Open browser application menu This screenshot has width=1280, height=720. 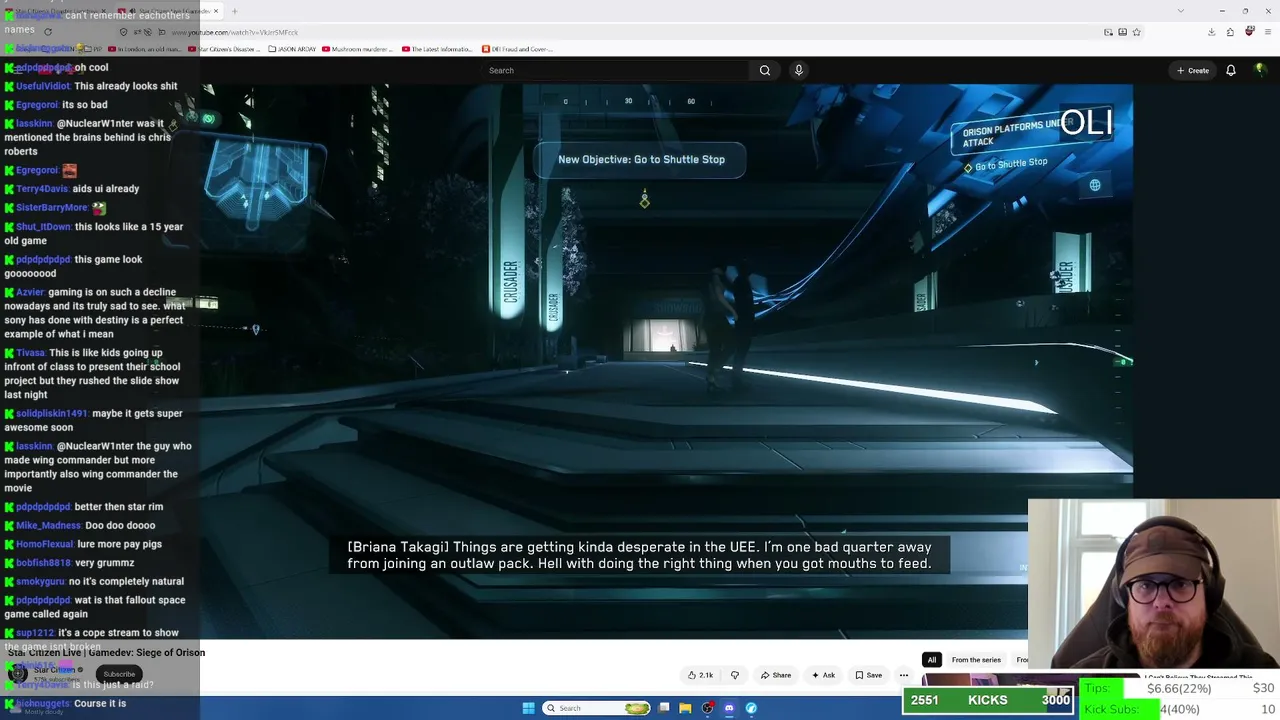click(x=1267, y=32)
